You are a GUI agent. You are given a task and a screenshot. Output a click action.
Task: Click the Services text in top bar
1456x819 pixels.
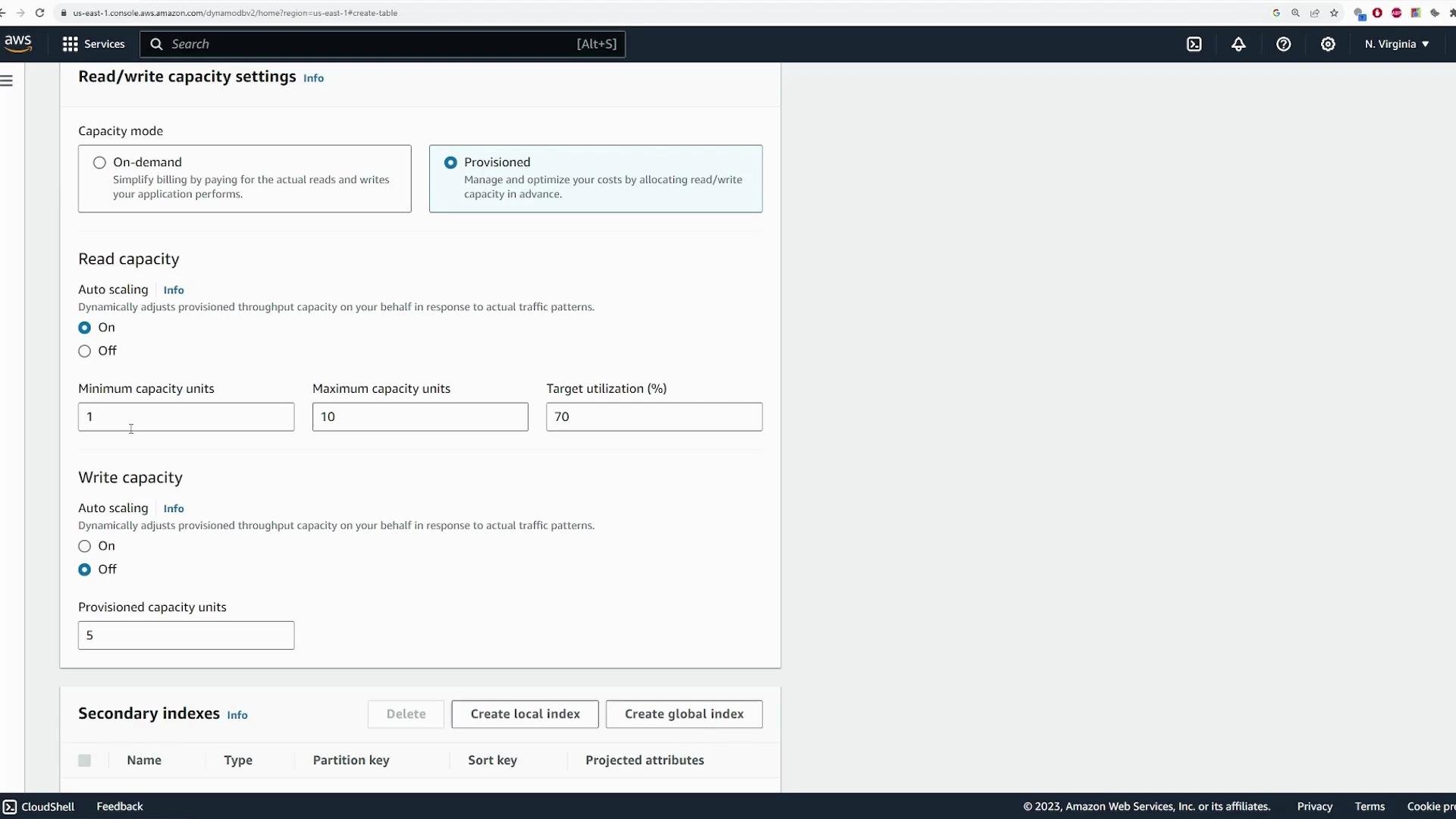pos(105,44)
